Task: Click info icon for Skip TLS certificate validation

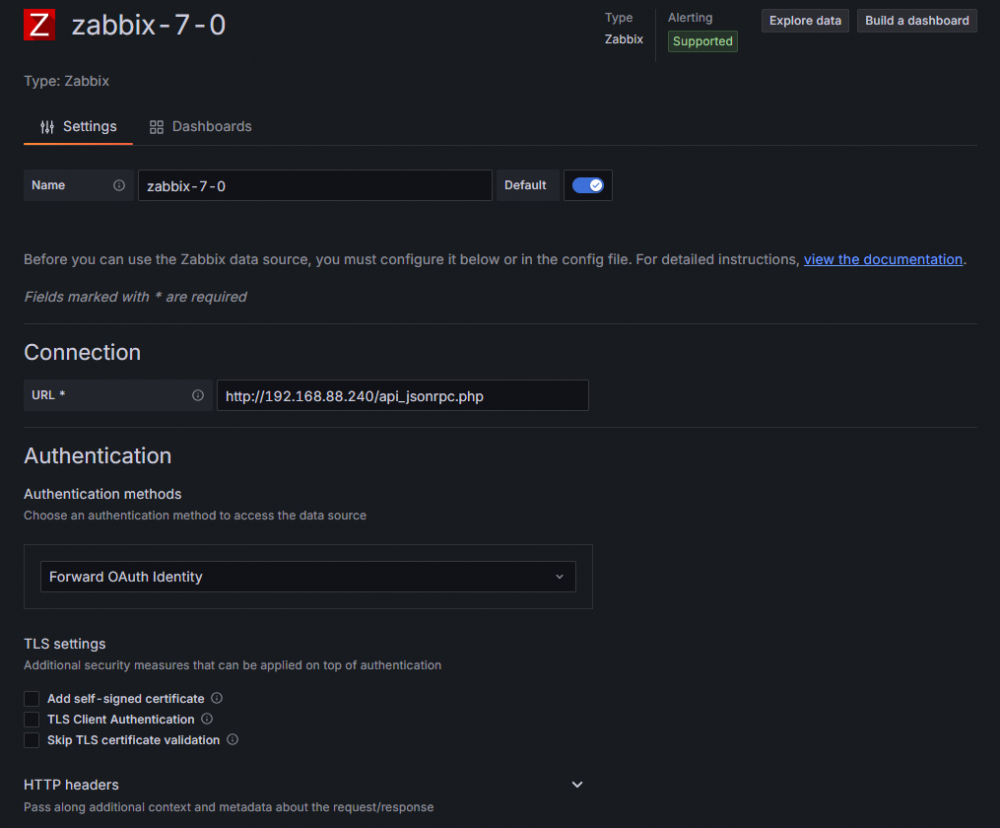Action: (233, 739)
